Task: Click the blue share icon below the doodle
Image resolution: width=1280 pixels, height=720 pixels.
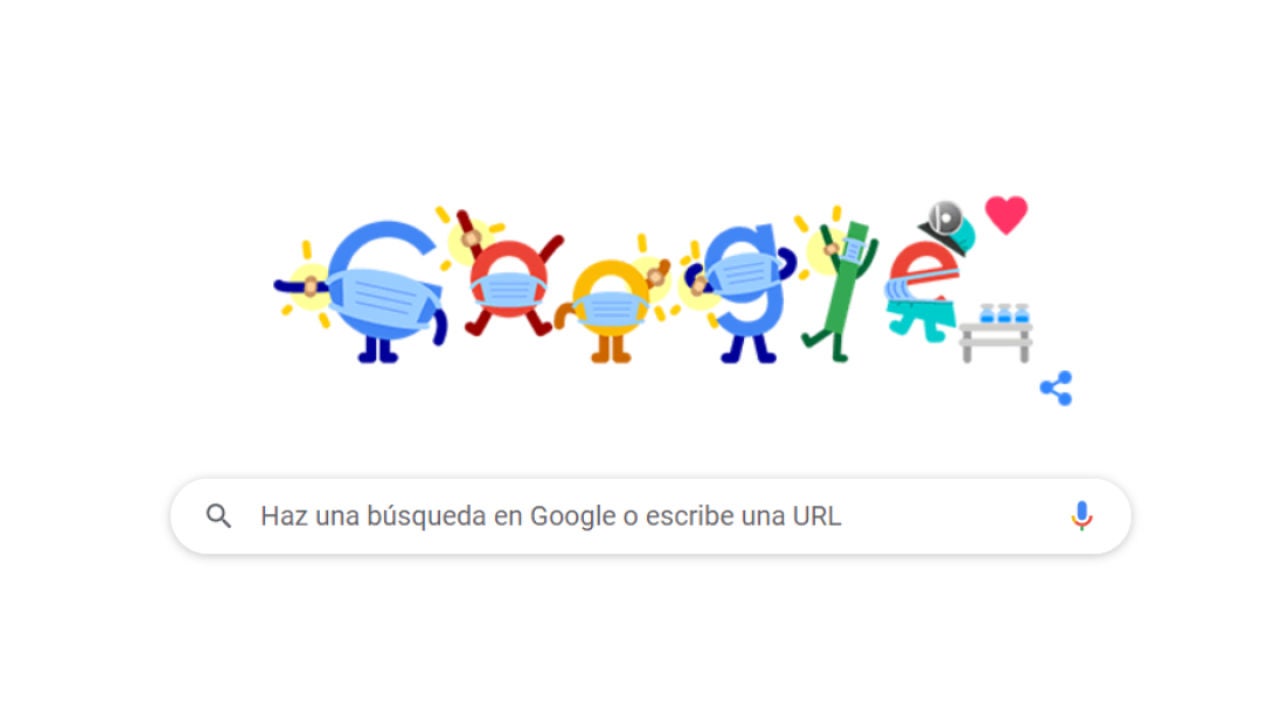Action: click(1056, 388)
